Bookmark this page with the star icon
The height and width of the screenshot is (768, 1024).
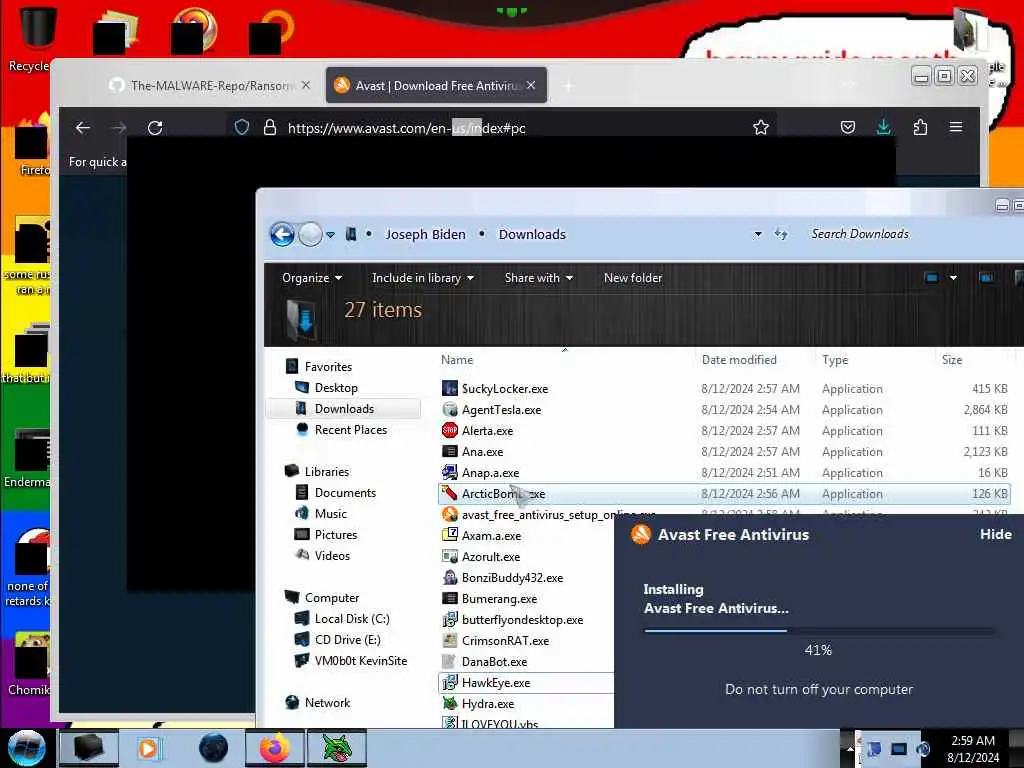click(x=761, y=127)
